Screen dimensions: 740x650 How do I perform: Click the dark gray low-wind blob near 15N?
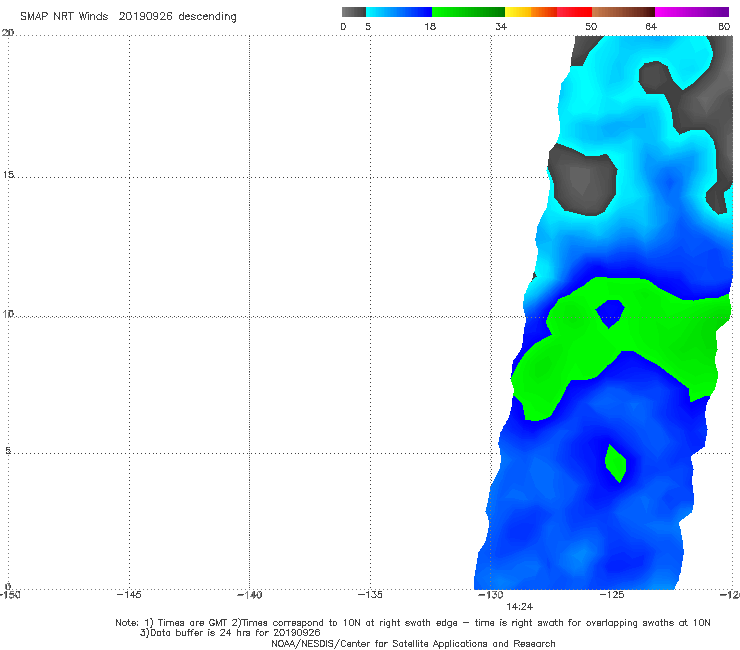[583, 180]
